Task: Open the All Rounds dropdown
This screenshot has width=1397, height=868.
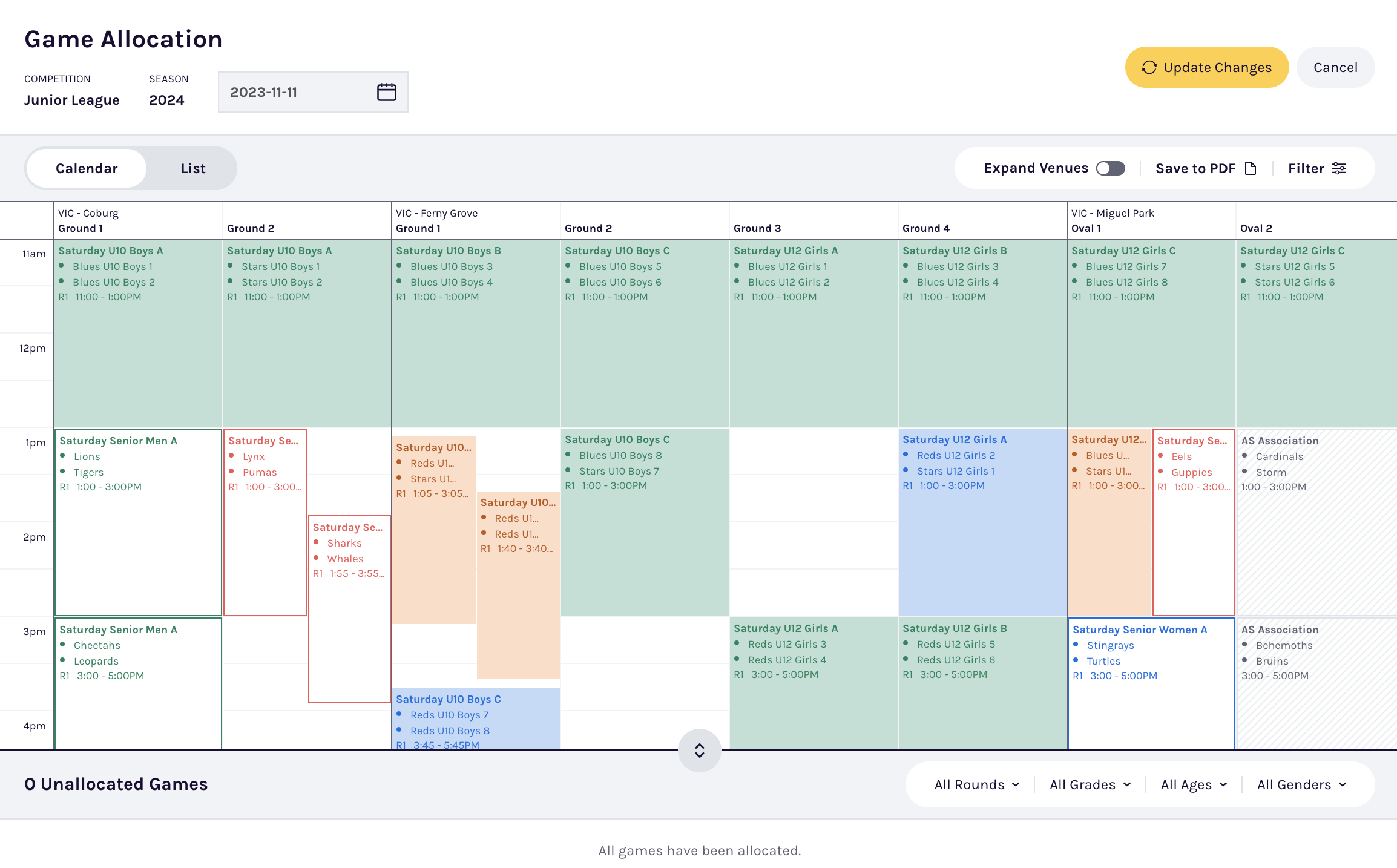Action: click(x=976, y=784)
